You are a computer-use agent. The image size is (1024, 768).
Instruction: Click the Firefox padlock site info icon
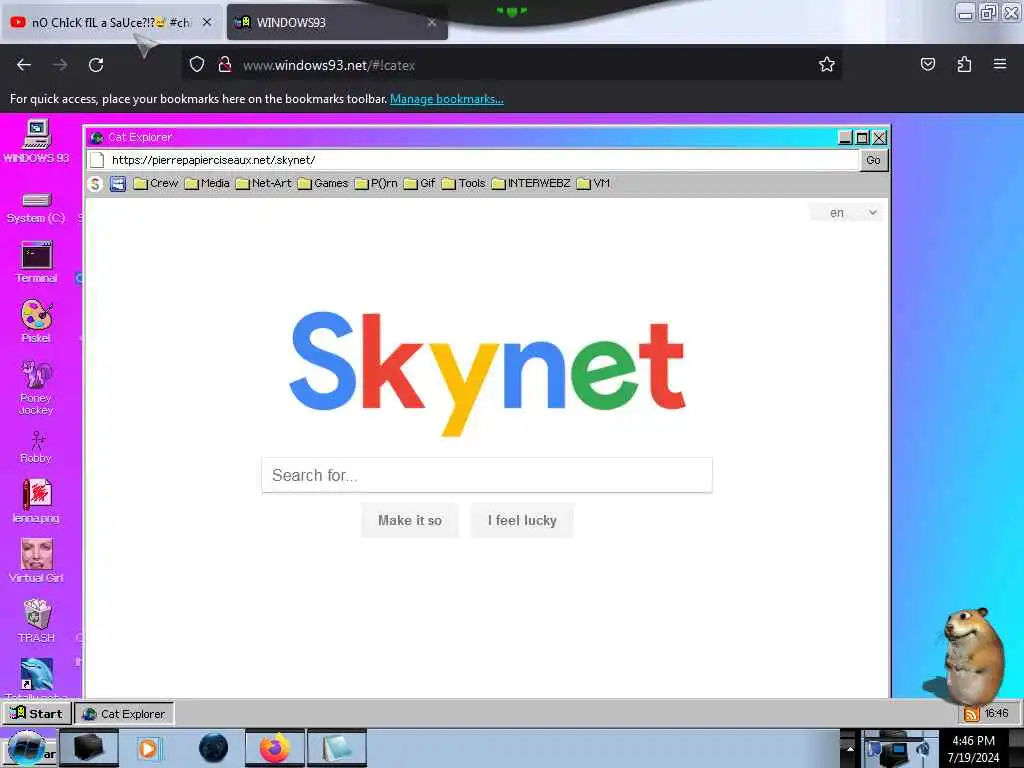click(225, 65)
